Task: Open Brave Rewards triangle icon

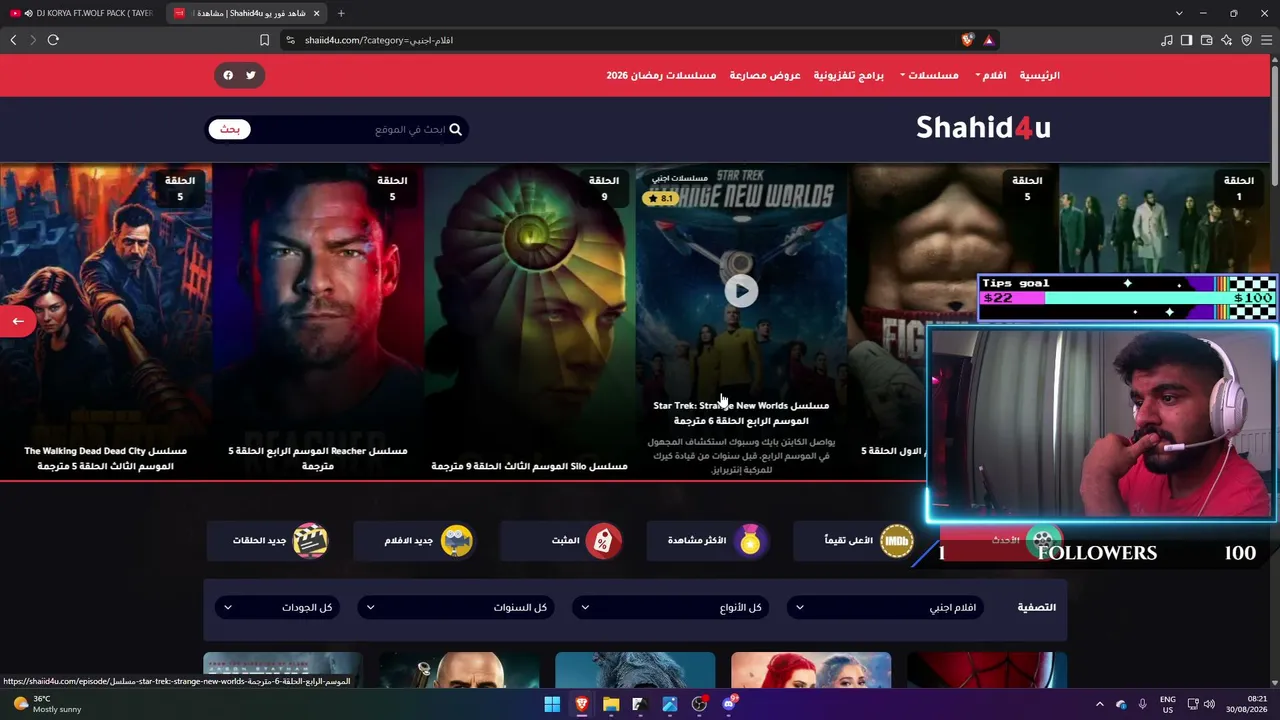Action: (988, 40)
